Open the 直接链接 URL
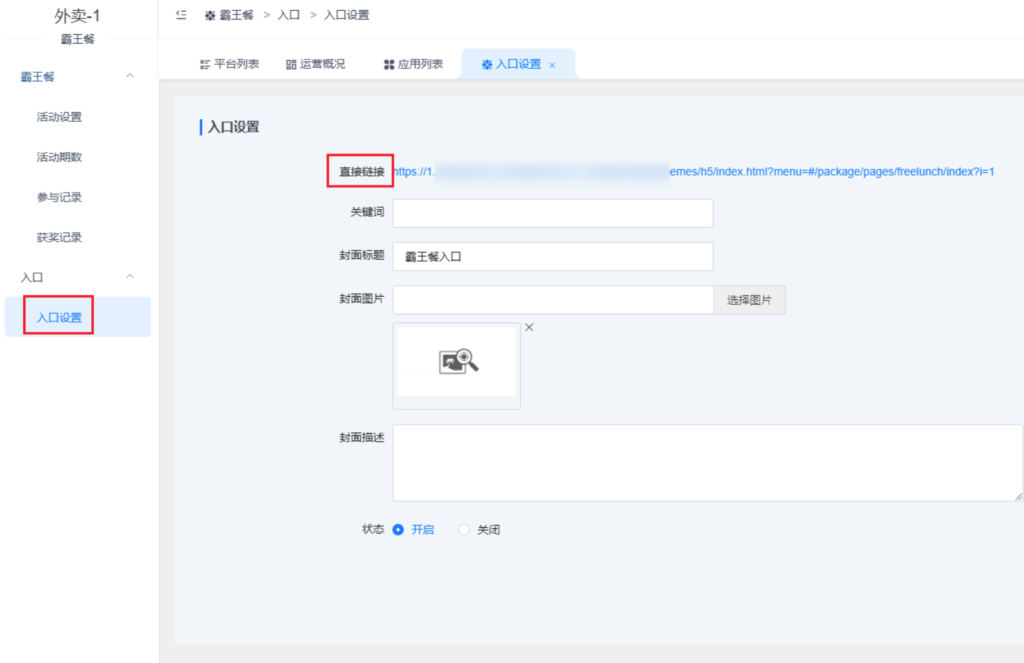Image resolution: width=1024 pixels, height=663 pixels. 700,171
